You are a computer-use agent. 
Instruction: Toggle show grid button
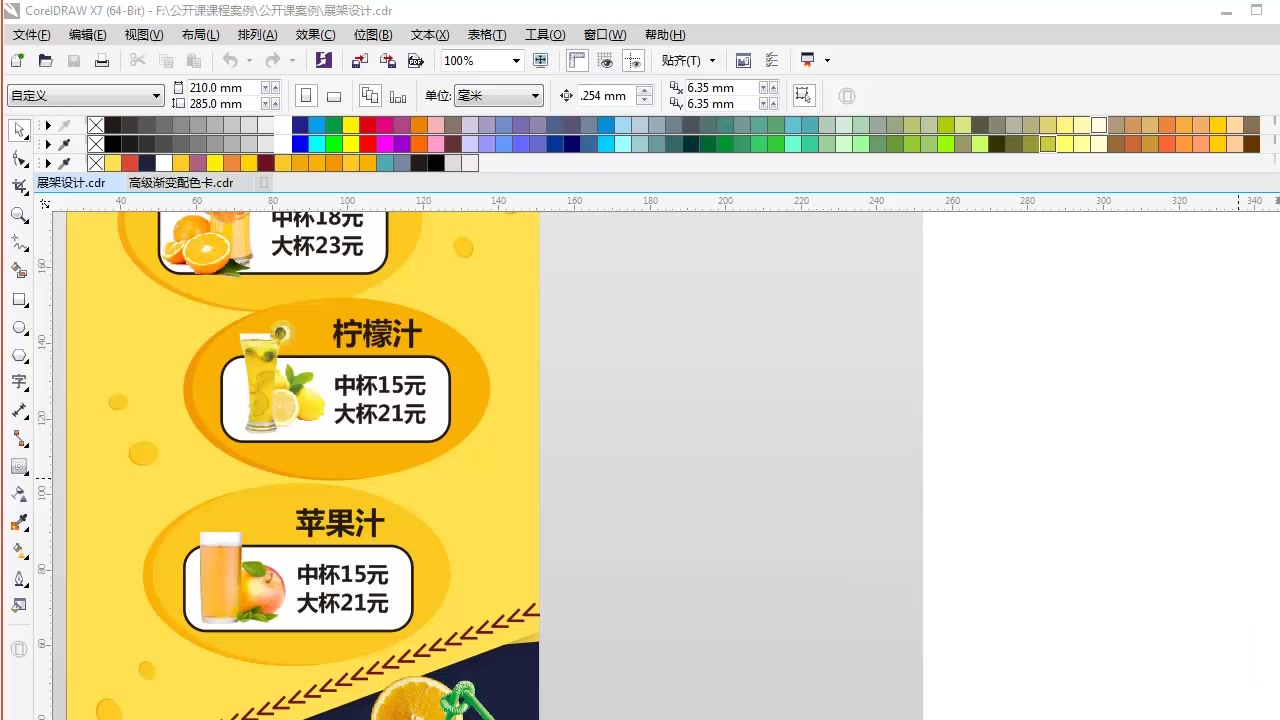click(605, 61)
